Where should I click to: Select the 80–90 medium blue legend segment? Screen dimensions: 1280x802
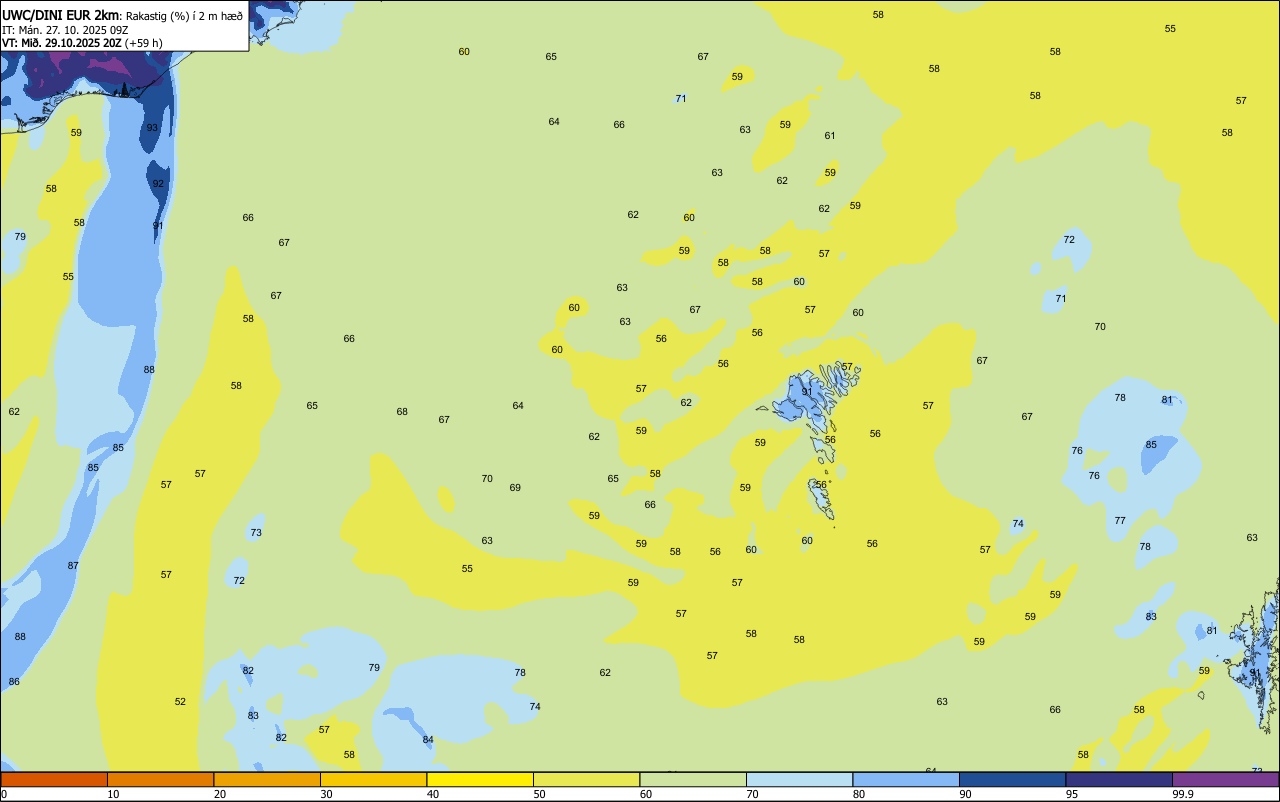coord(906,779)
